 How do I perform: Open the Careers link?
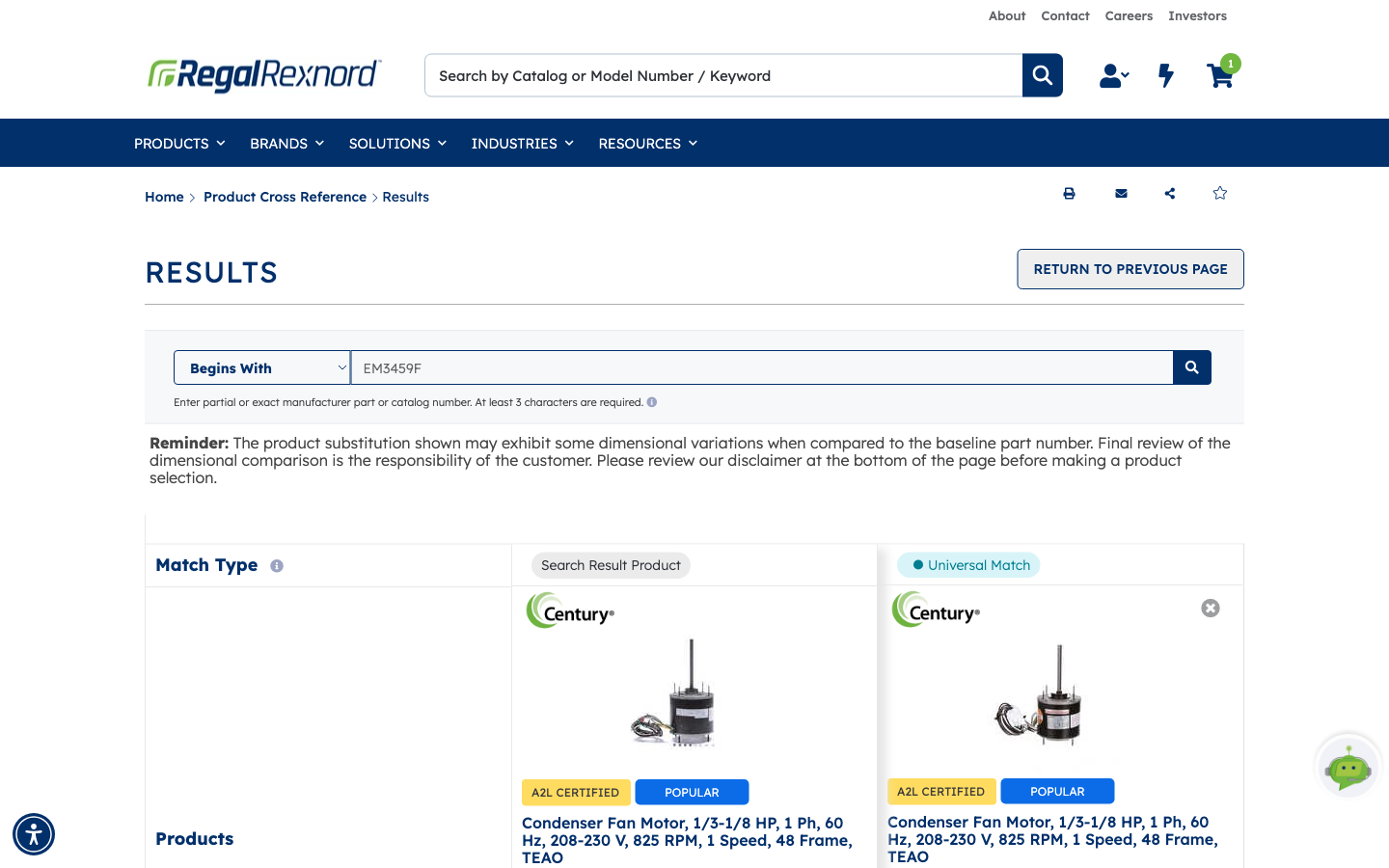point(1129,15)
